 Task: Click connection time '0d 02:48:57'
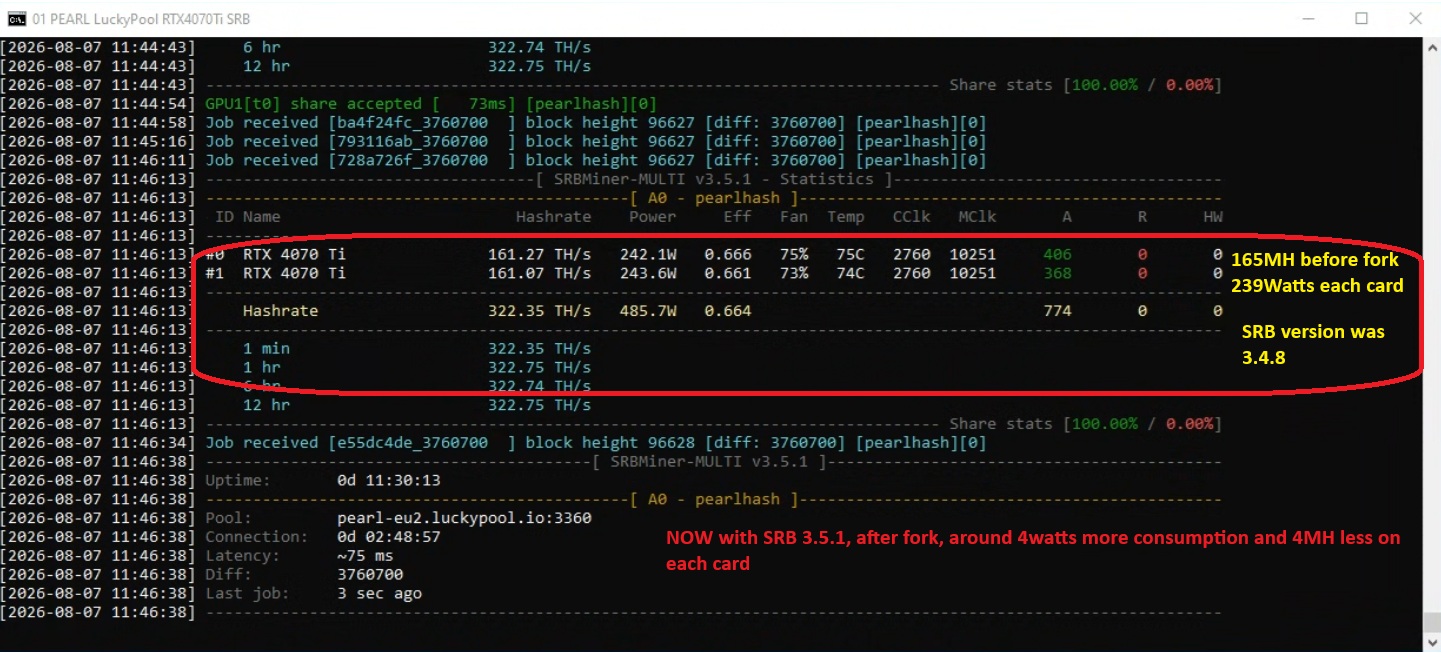389,537
